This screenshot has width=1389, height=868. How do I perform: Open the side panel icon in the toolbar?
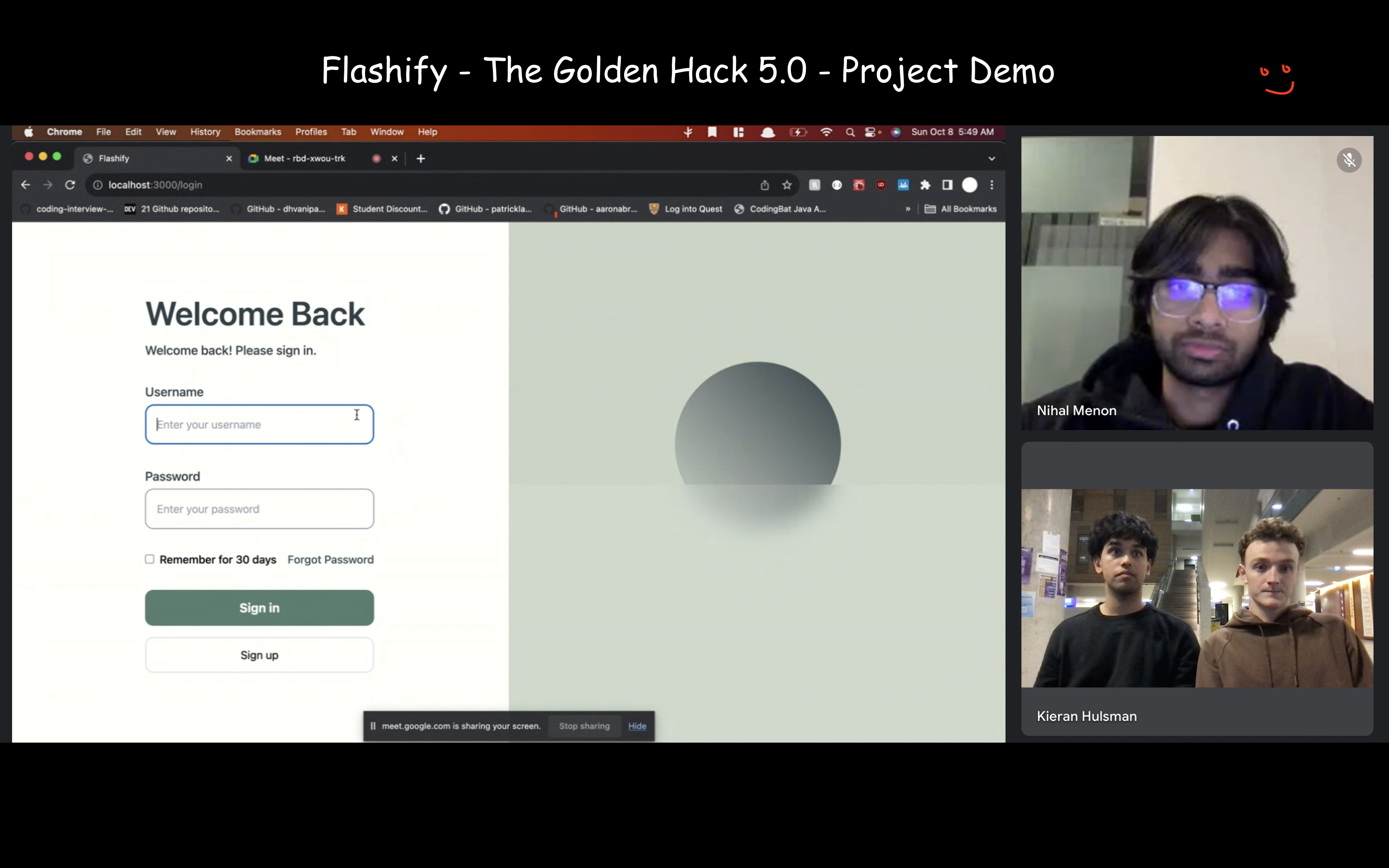(x=948, y=185)
